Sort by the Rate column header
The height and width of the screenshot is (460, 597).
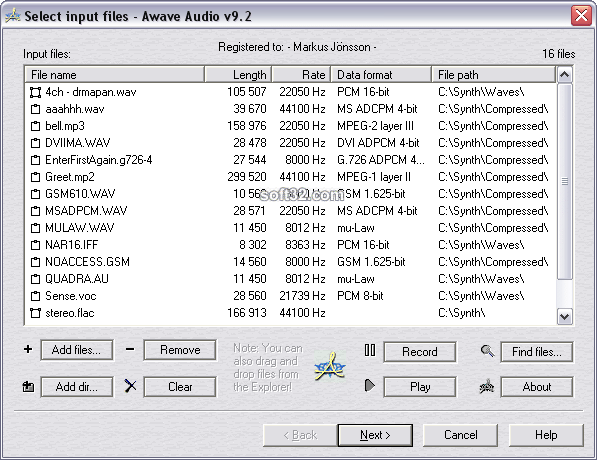click(x=301, y=75)
